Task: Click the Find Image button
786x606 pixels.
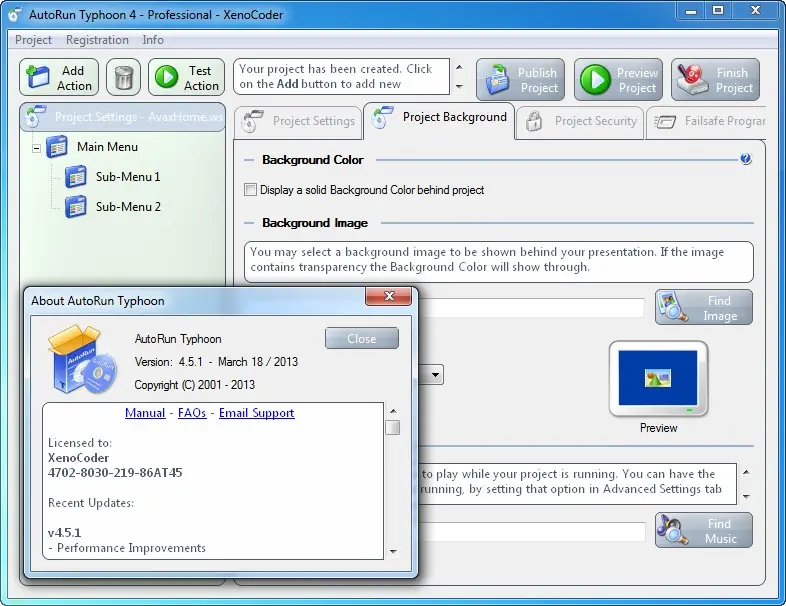Action: (x=704, y=308)
